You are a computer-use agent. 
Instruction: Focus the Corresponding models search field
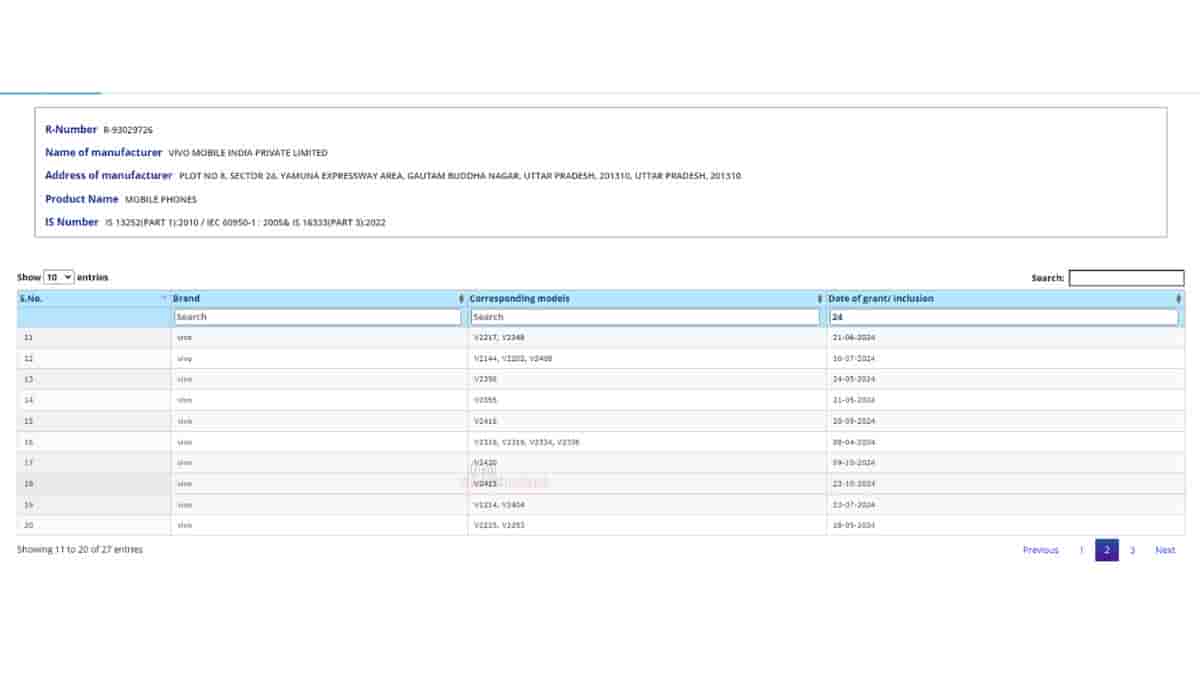644,317
